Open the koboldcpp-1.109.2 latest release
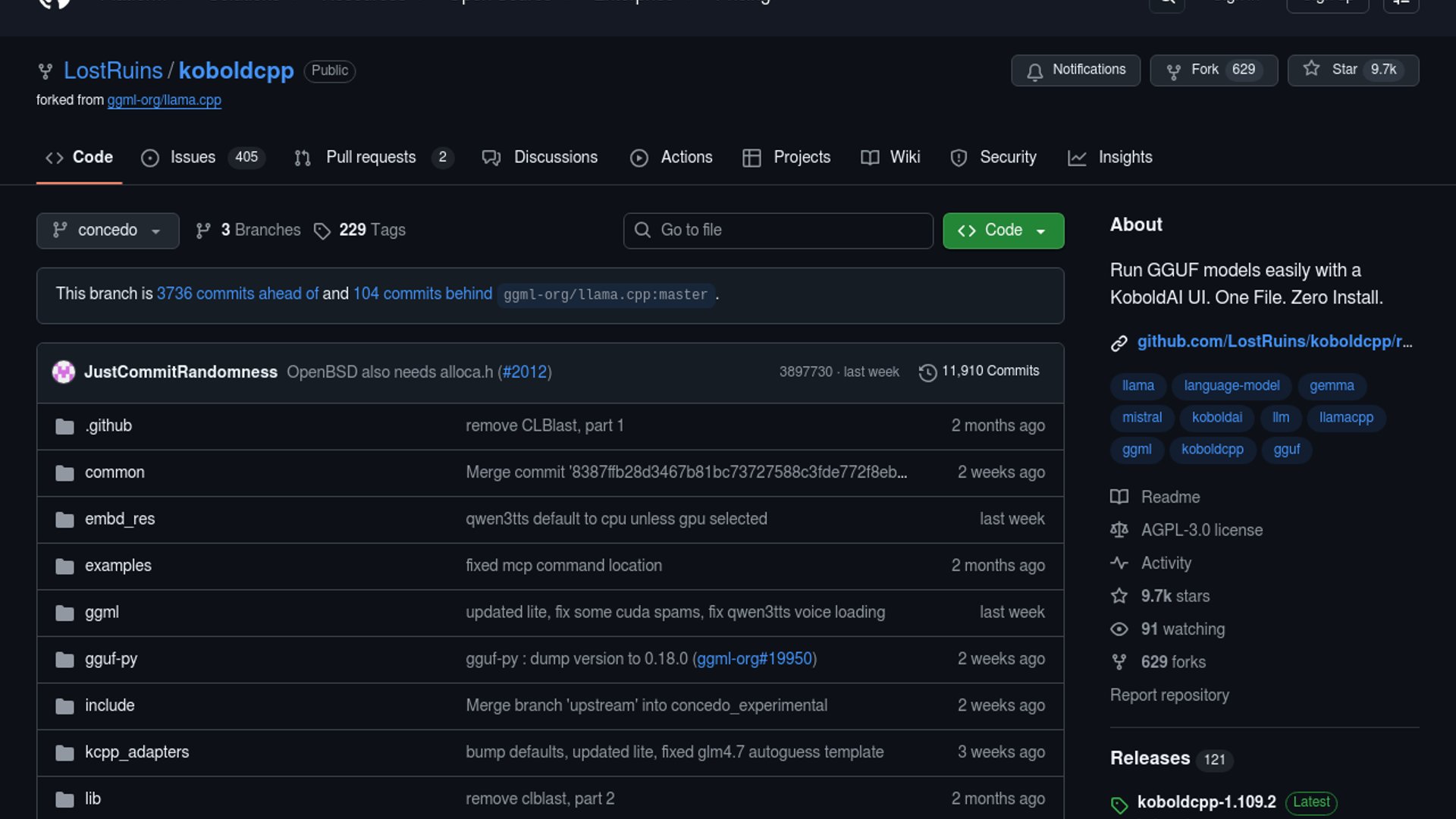The width and height of the screenshot is (1456, 819). pyautogui.click(x=1206, y=802)
